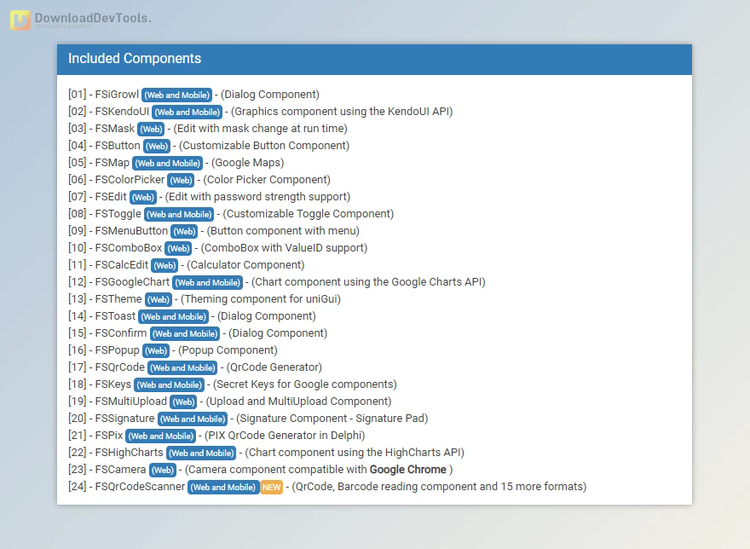Click the FSToast Web and Mobile badge

tap(173, 317)
